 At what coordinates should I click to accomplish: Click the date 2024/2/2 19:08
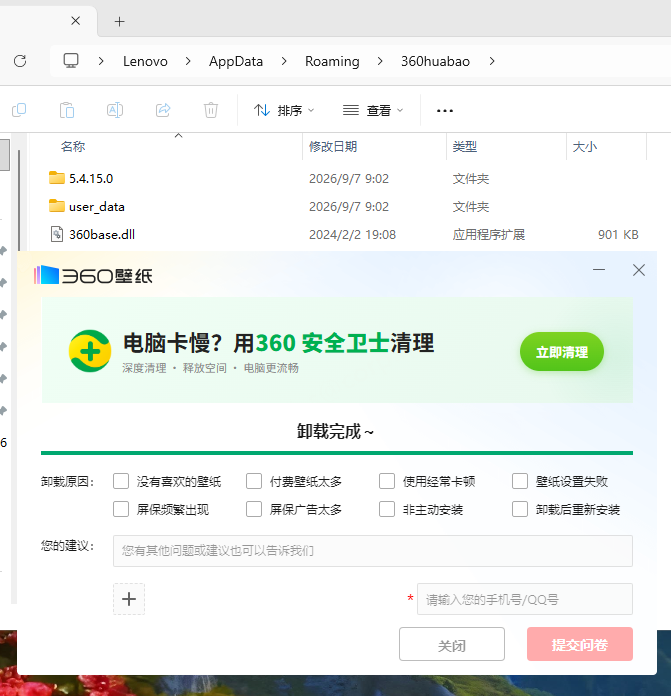click(x=352, y=234)
